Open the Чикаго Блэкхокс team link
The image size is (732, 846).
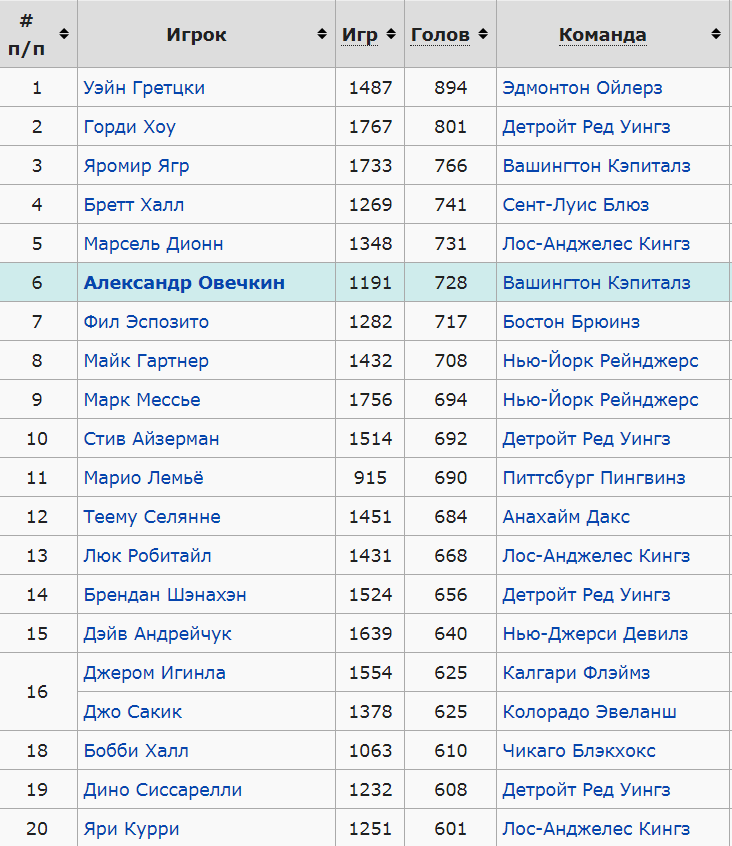579,751
